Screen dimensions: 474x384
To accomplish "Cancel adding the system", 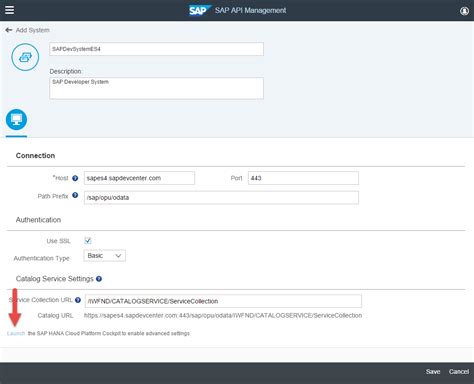I will tap(459, 372).
